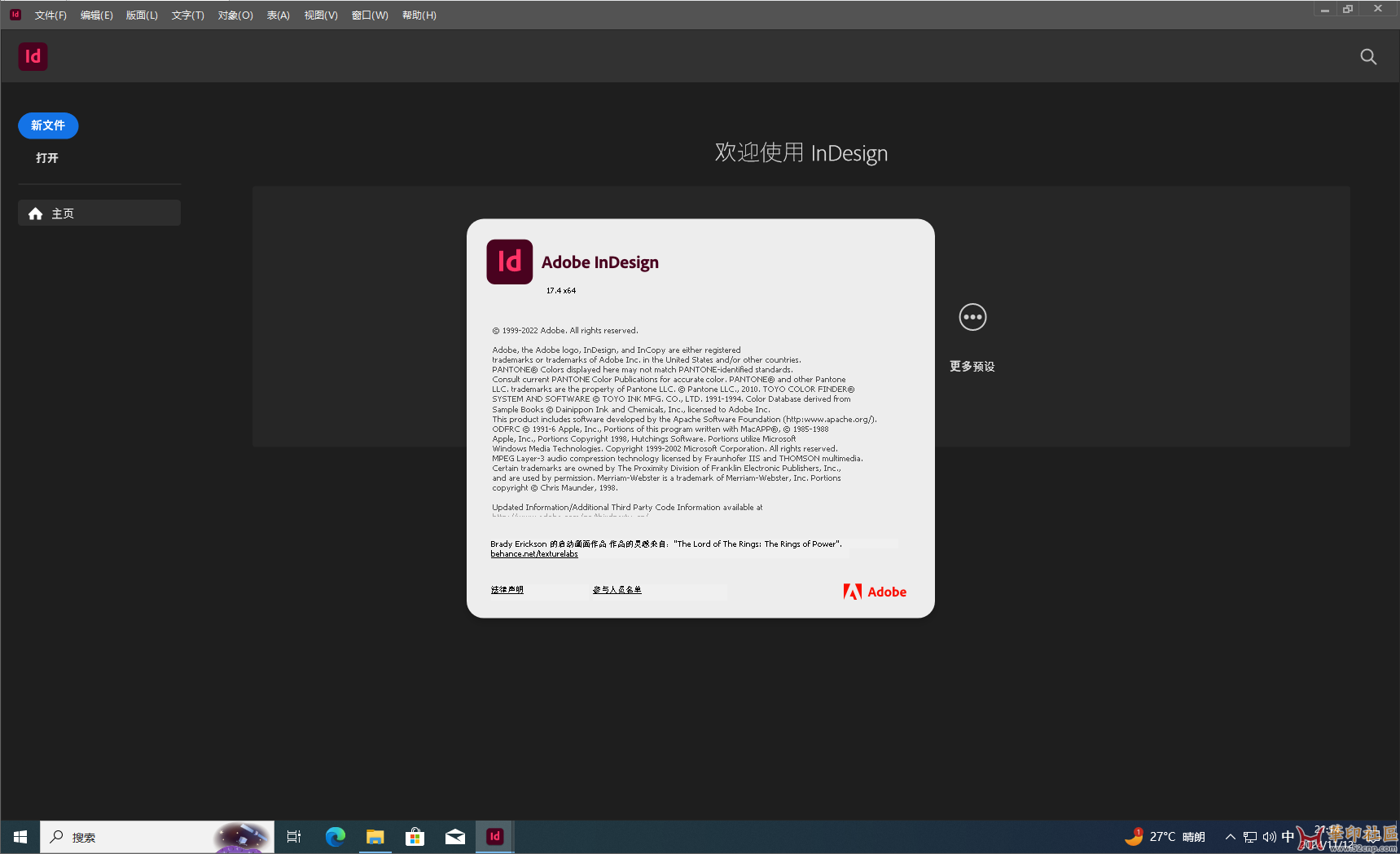The width and height of the screenshot is (1400, 854).
Task: Click the network tray icon
Action: pyautogui.click(x=1250, y=837)
